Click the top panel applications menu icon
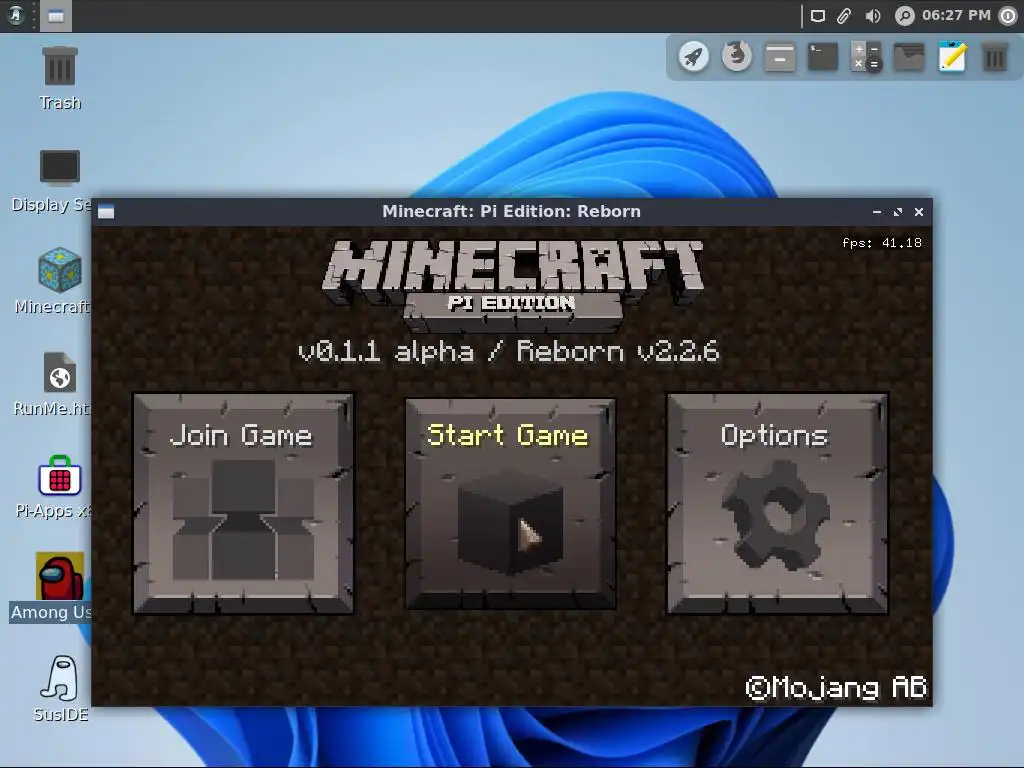 point(16,15)
